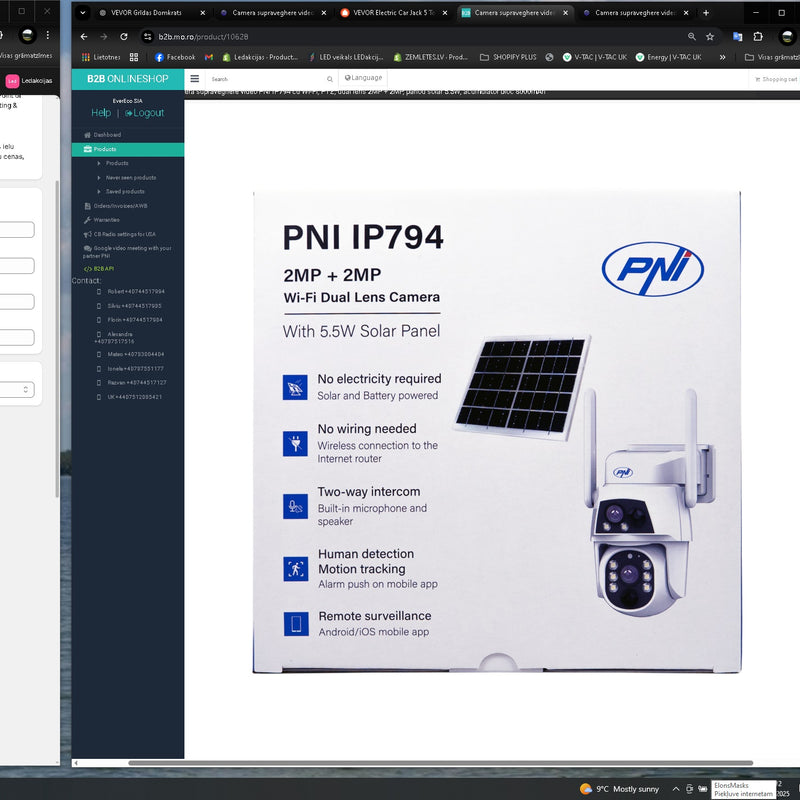Screen dimensions: 800x800
Task: Go back to previous page
Action: point(84,37)
